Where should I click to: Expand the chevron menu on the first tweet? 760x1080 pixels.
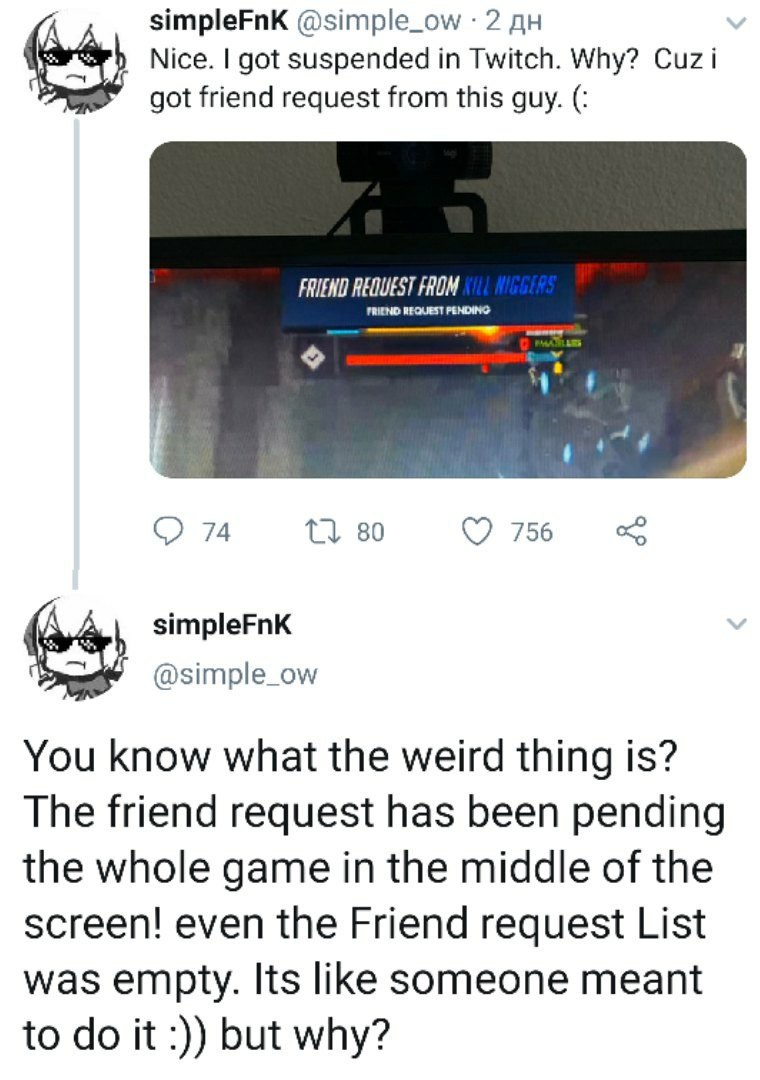[737, 23]
